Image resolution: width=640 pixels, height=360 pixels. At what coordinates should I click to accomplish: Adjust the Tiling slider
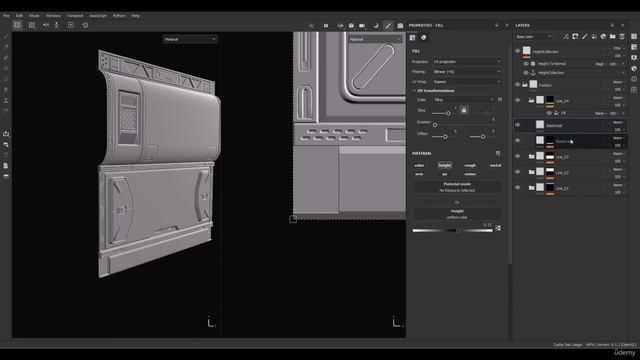pos(448,113)
